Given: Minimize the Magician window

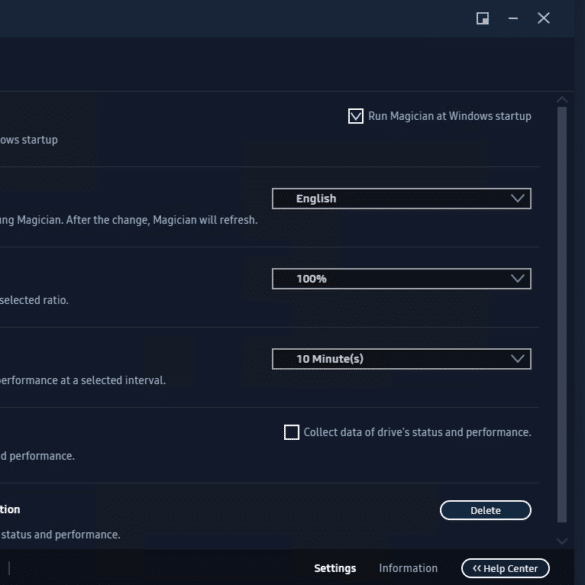Looking at the screenshot, I should pos(513,18).
